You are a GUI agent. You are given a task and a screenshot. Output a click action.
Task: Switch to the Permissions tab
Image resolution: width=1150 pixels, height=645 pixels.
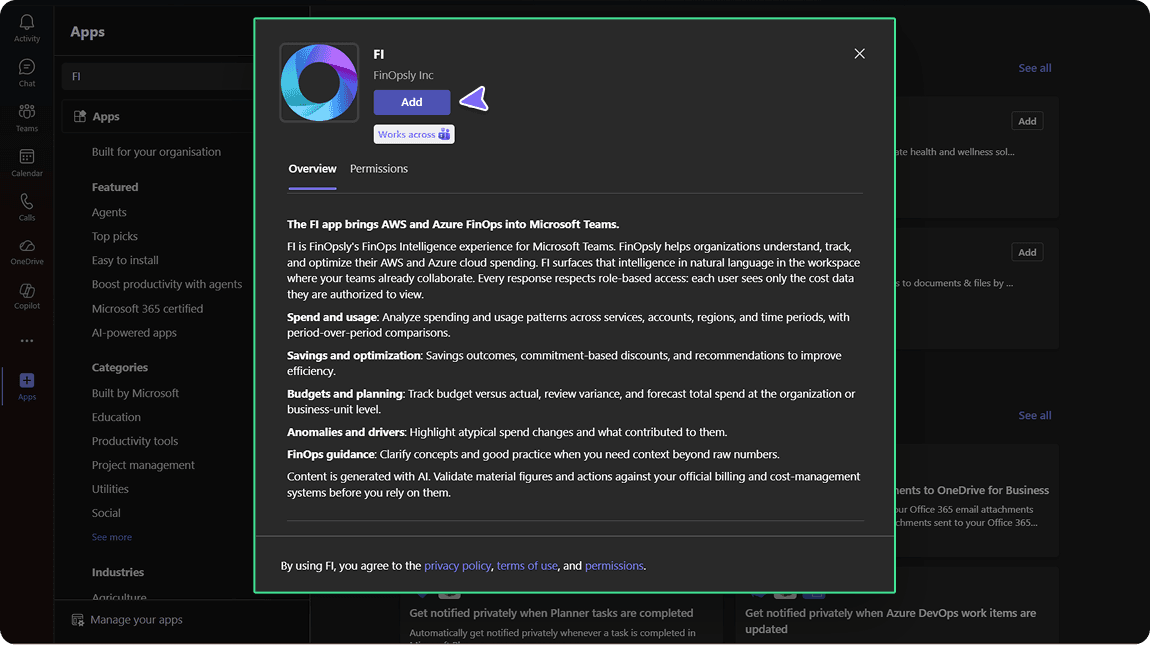378,169
